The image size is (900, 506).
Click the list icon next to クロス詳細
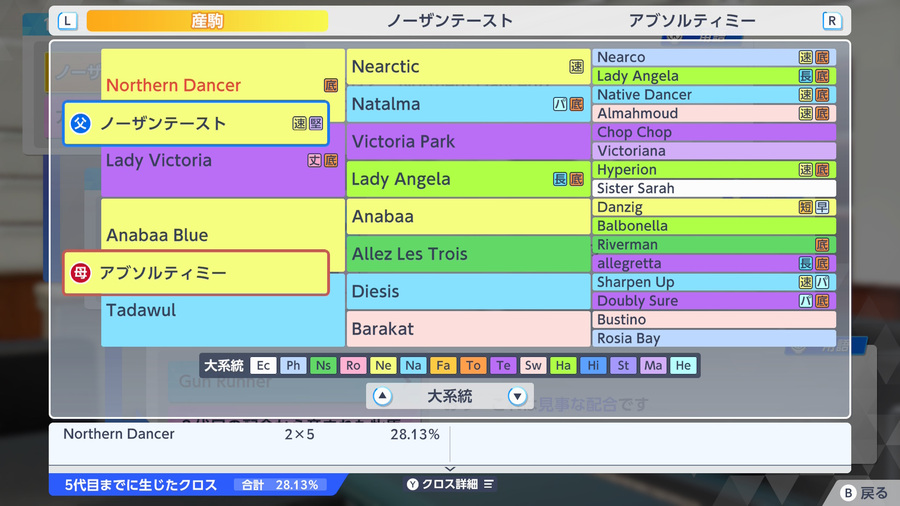(488, 484)
